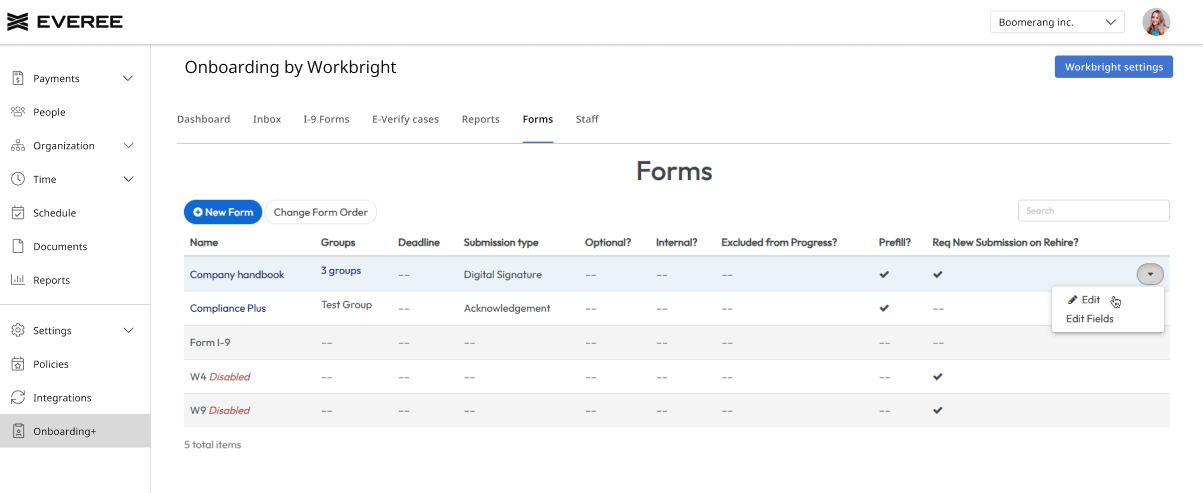Open the disabled W4 form

[x=220, y=377]
